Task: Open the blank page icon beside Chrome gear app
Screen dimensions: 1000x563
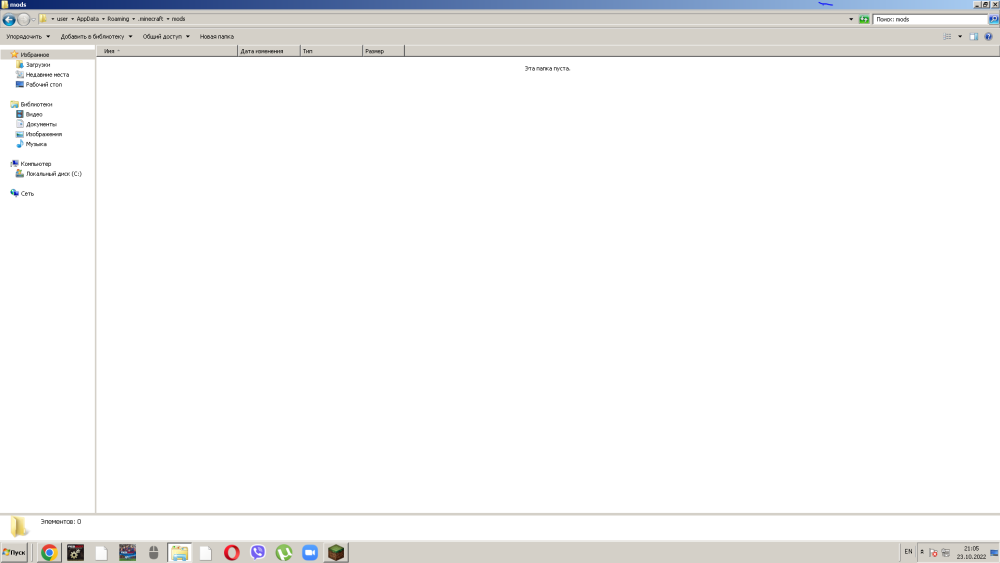Action: tap(101, 552)
